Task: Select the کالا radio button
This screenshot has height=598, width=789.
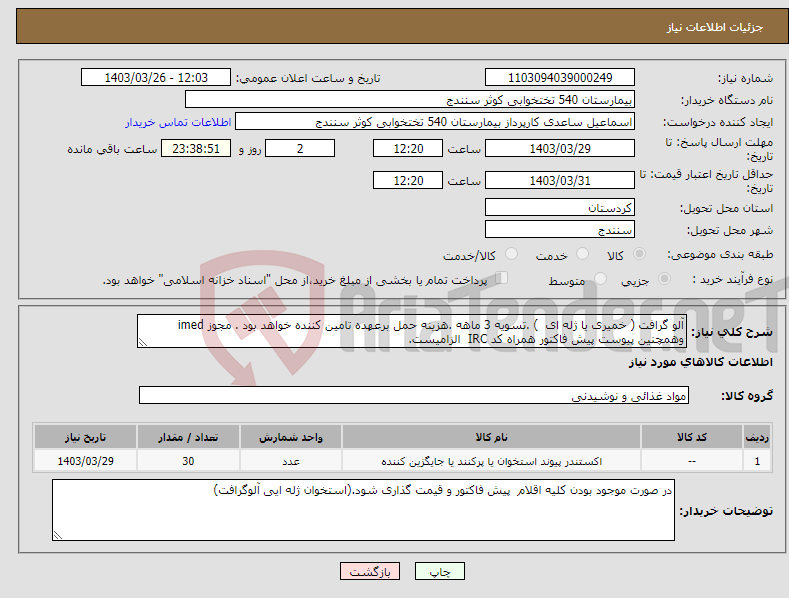Action: [640, 254]
